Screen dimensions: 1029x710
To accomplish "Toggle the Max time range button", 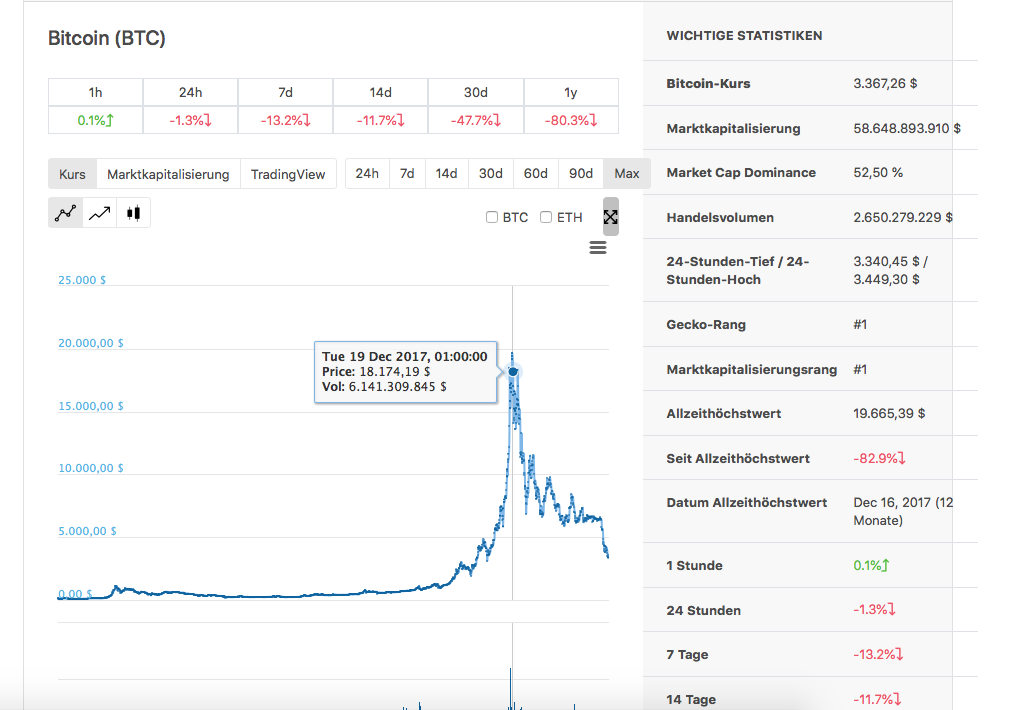I will [x=626, y=173].
